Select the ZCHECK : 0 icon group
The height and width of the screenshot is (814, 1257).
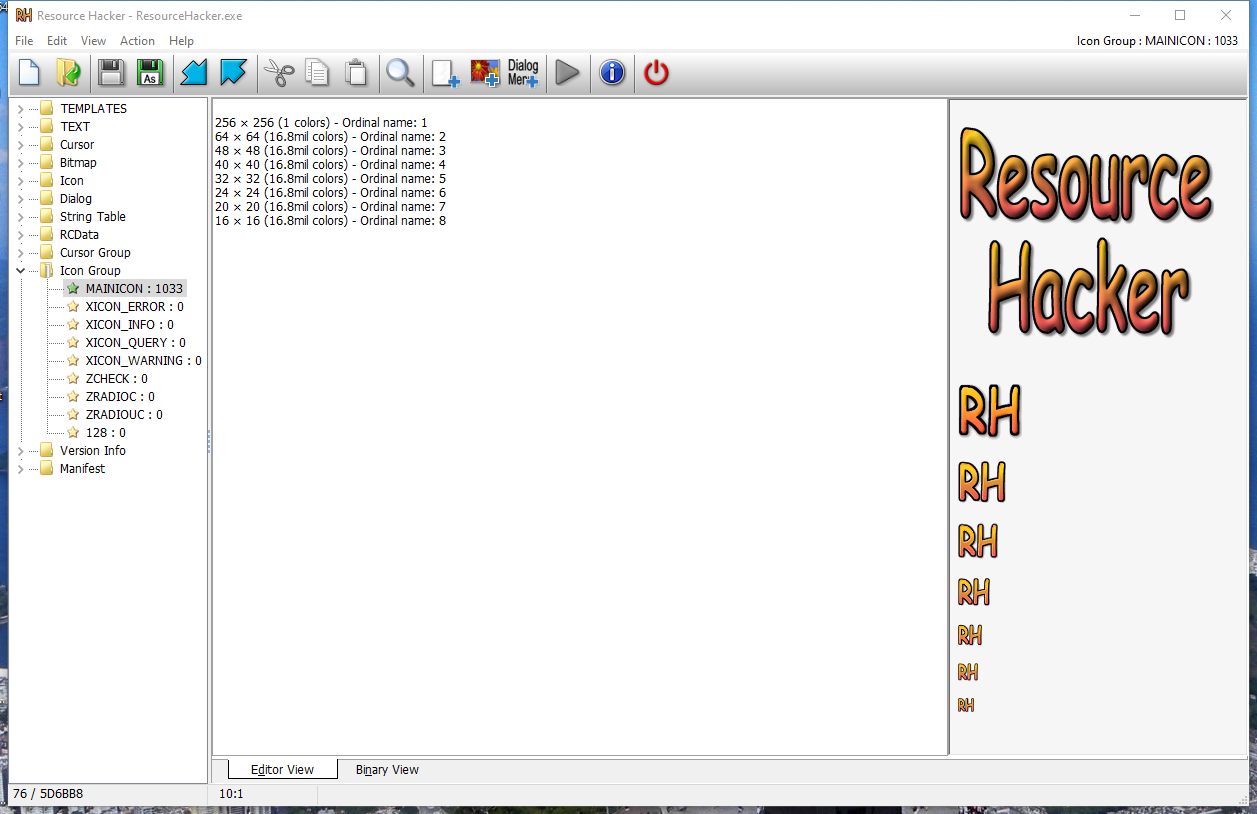(116, 379)
